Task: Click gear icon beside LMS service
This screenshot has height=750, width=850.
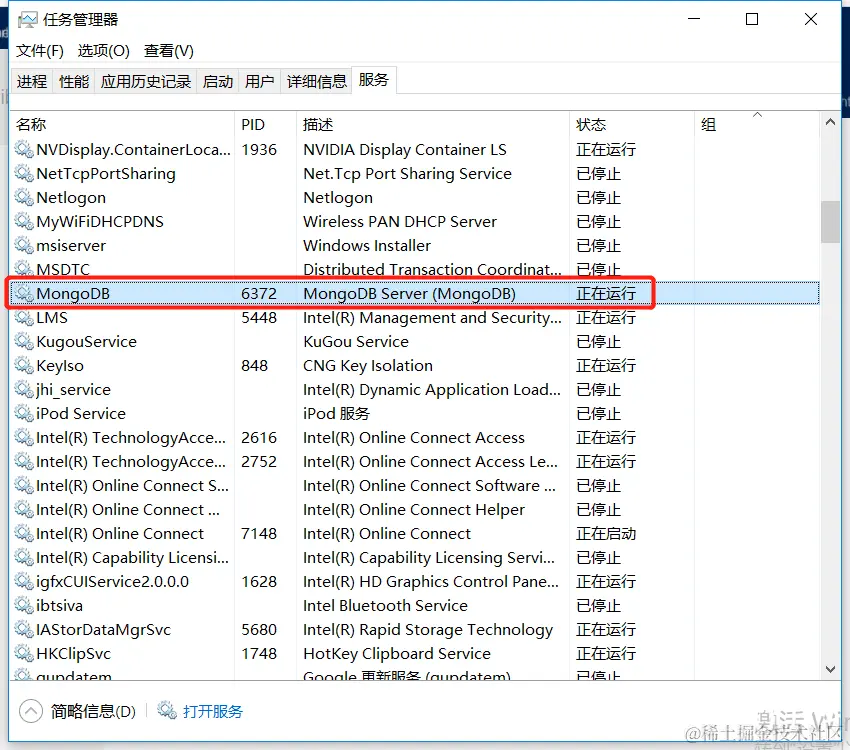Action: (x=24, y=317)
